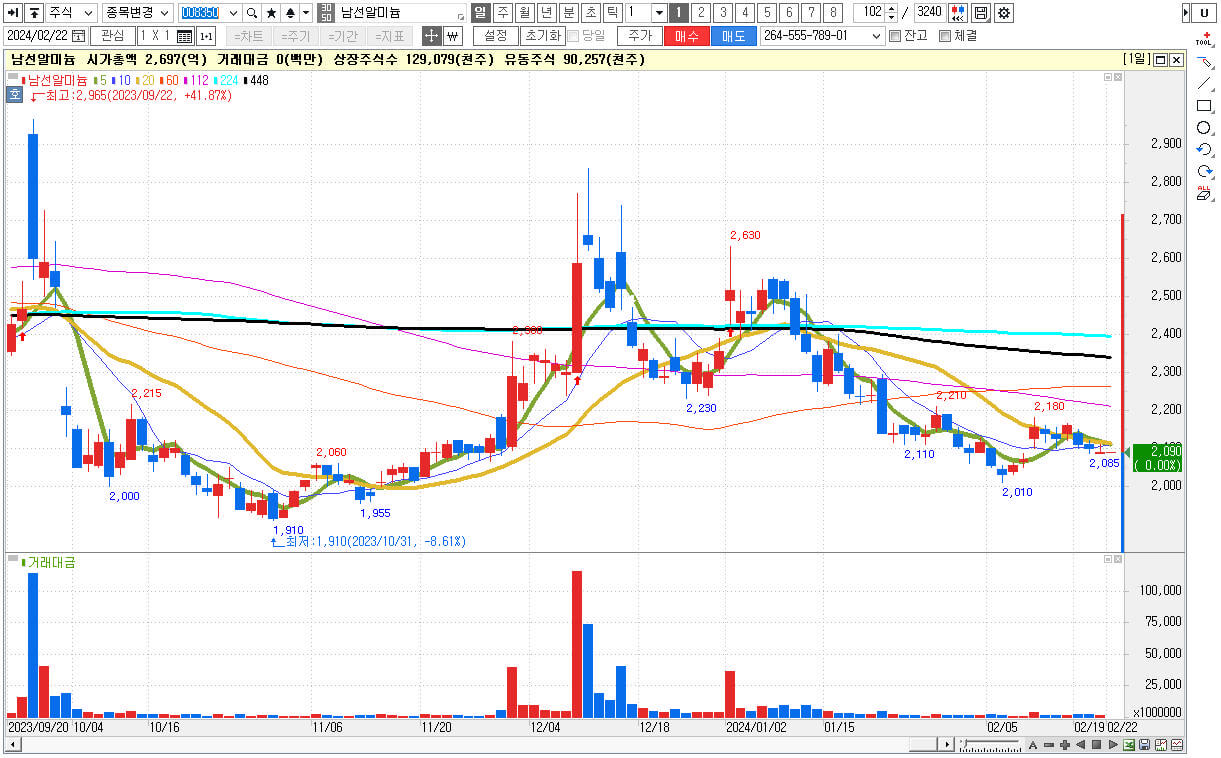
Task: Click the 102 count stepper arrows
Action: click(x=891, y=13)
